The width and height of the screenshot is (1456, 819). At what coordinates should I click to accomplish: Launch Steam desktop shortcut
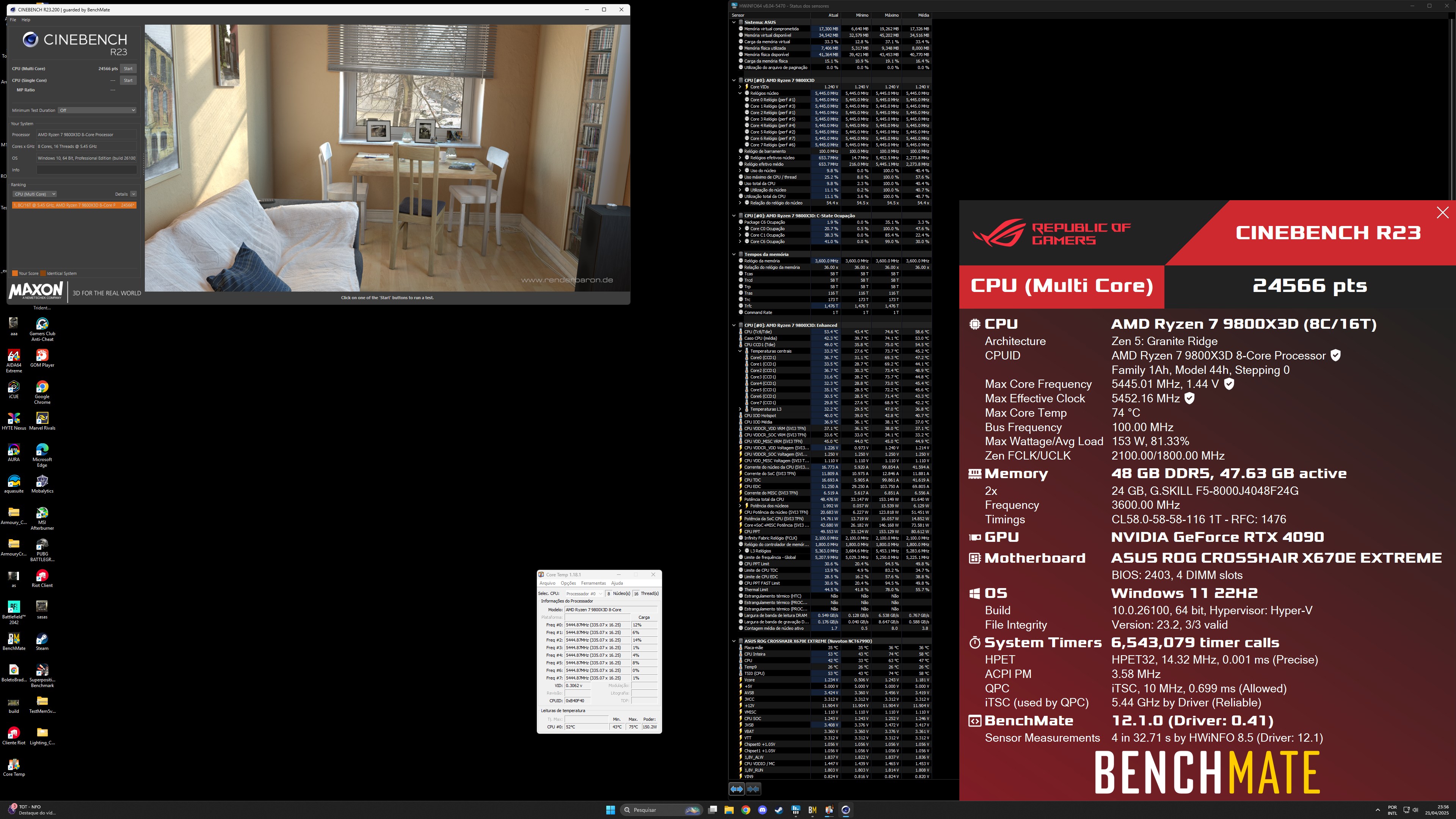point(42,642)
